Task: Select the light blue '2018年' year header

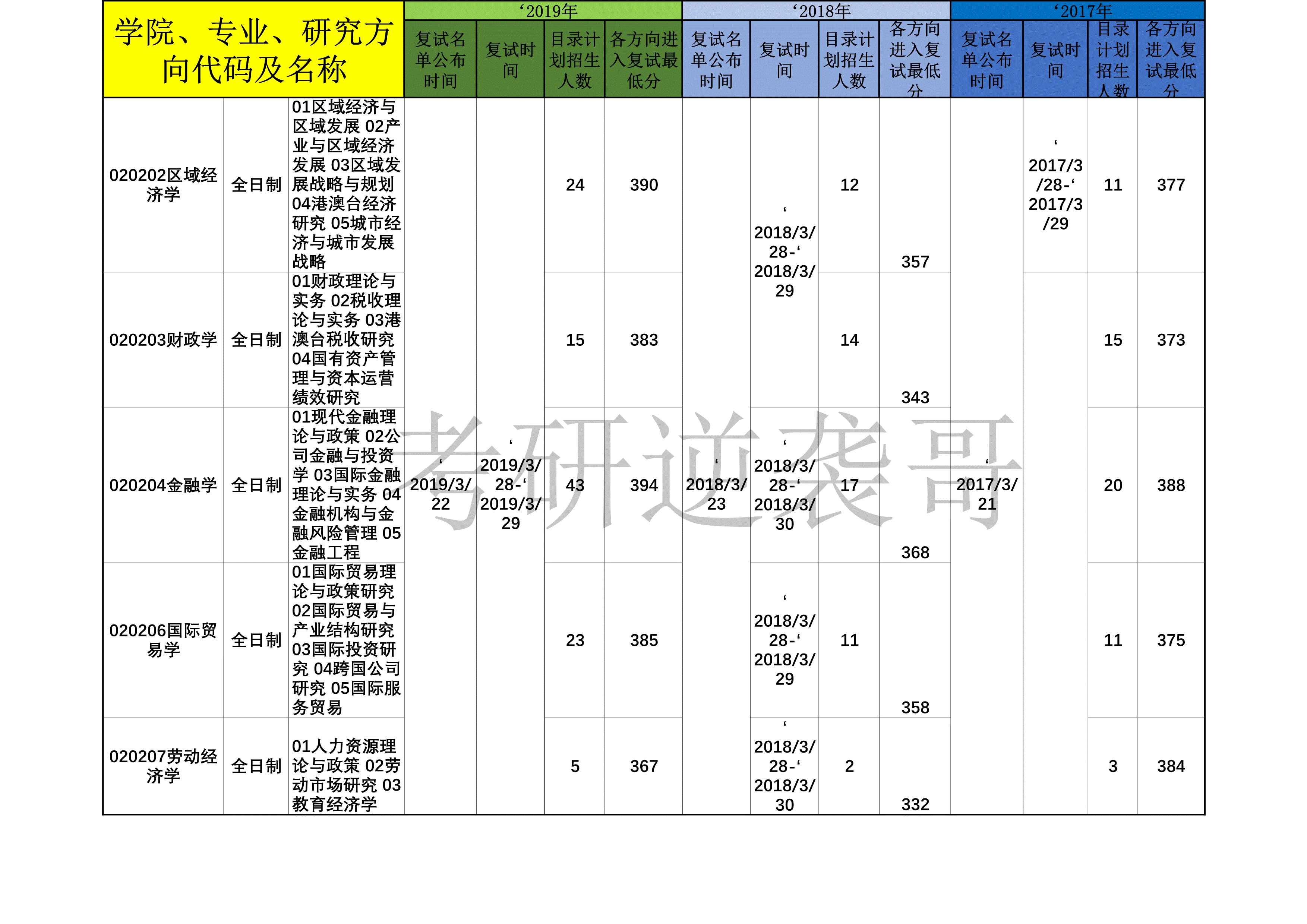Action: point(816,11)
